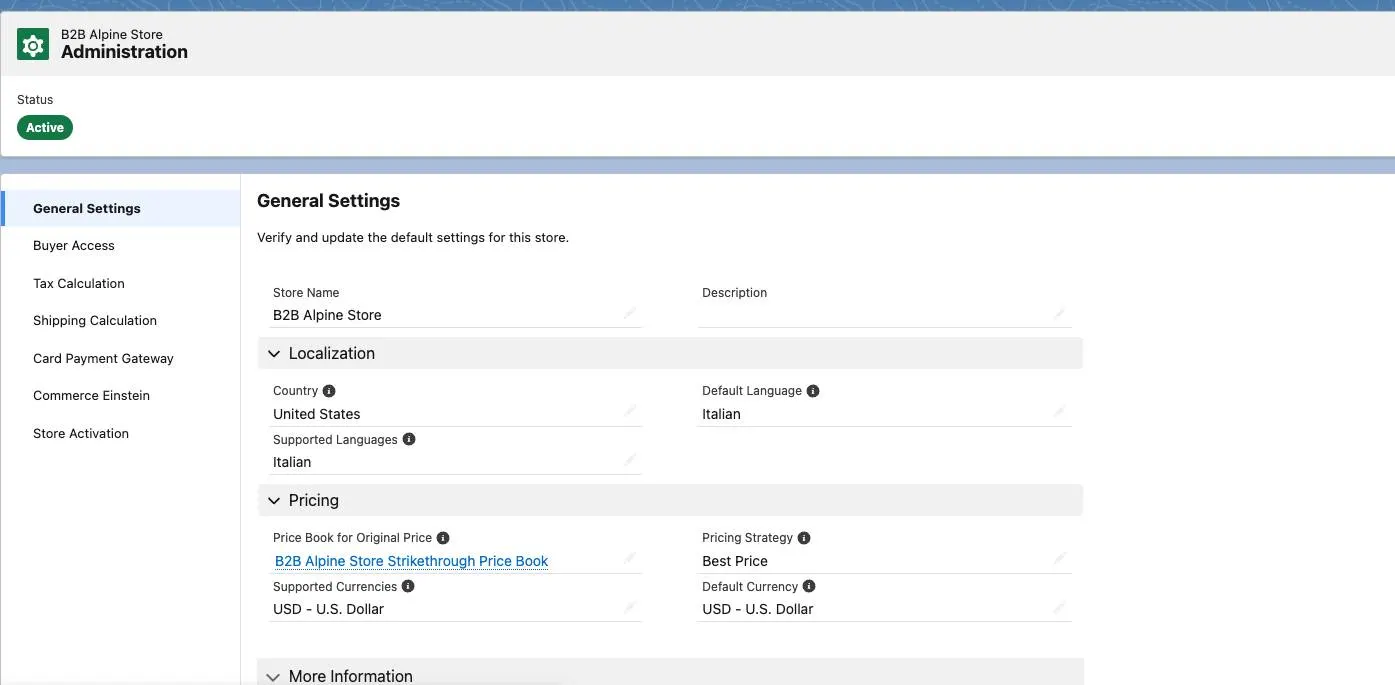The height and width of the screenshot is (685, 1395).
Task: Click the Pricing Strategy info icon
Action: [x=804, y=538]
